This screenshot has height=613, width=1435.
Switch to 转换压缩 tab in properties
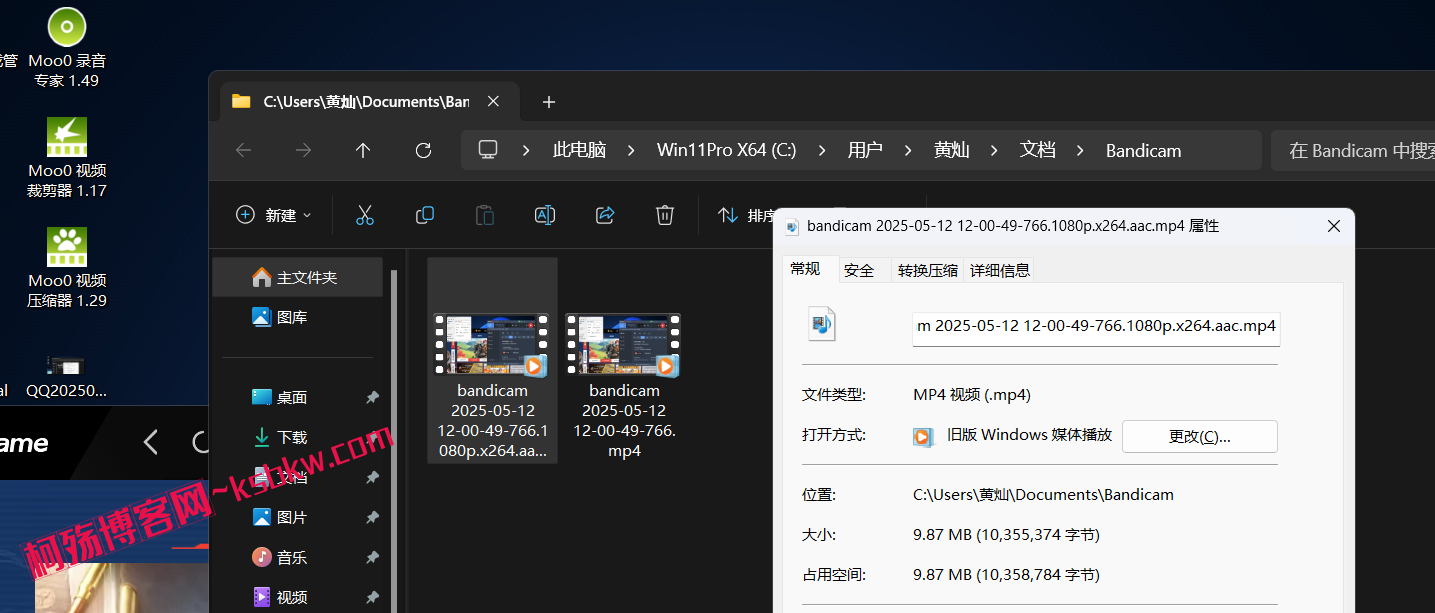[928, 270]
